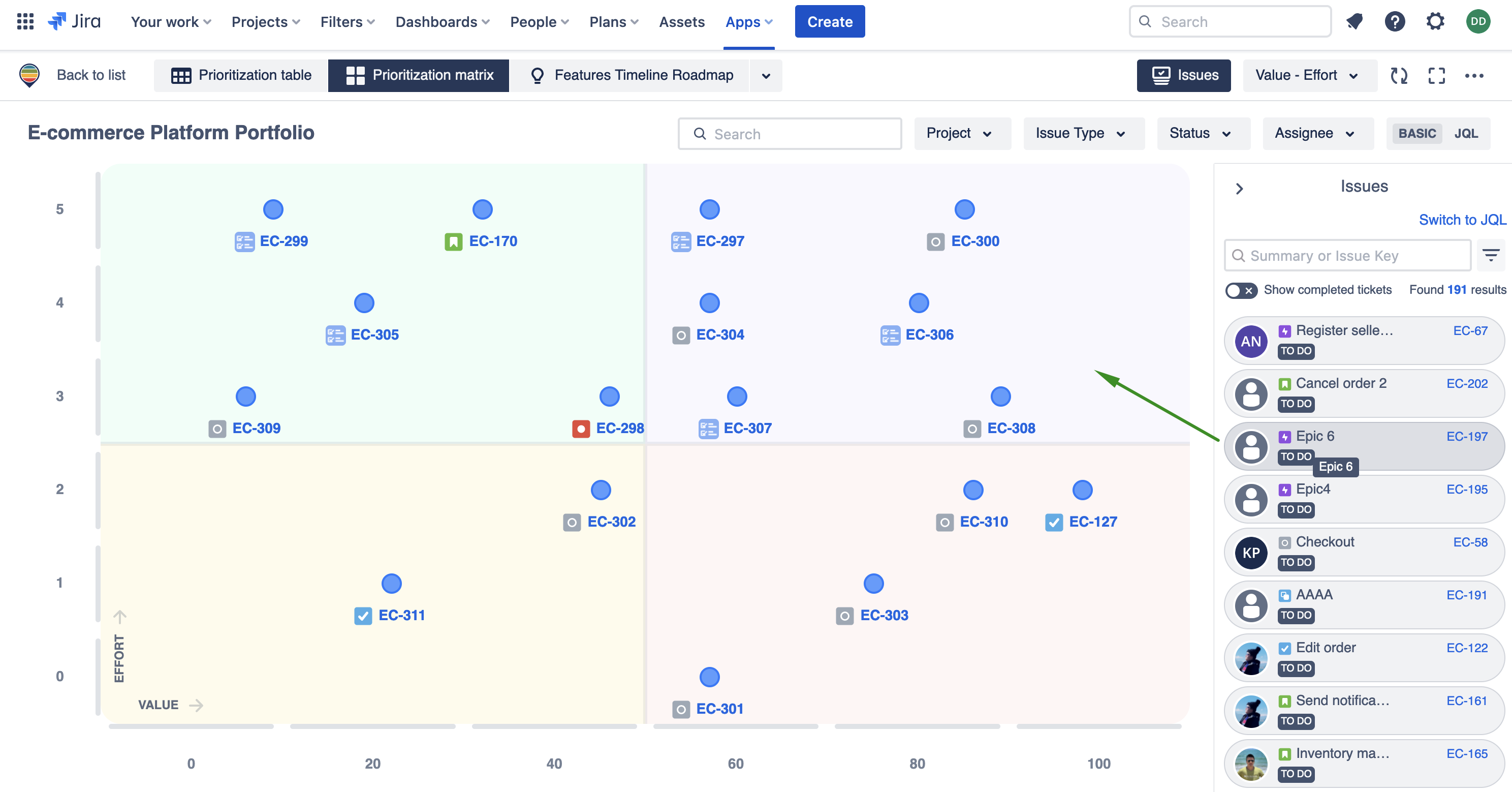The image size is (1512, 792).
Task: Switch to Prioritization table tab
Action: tap(241, 75)
